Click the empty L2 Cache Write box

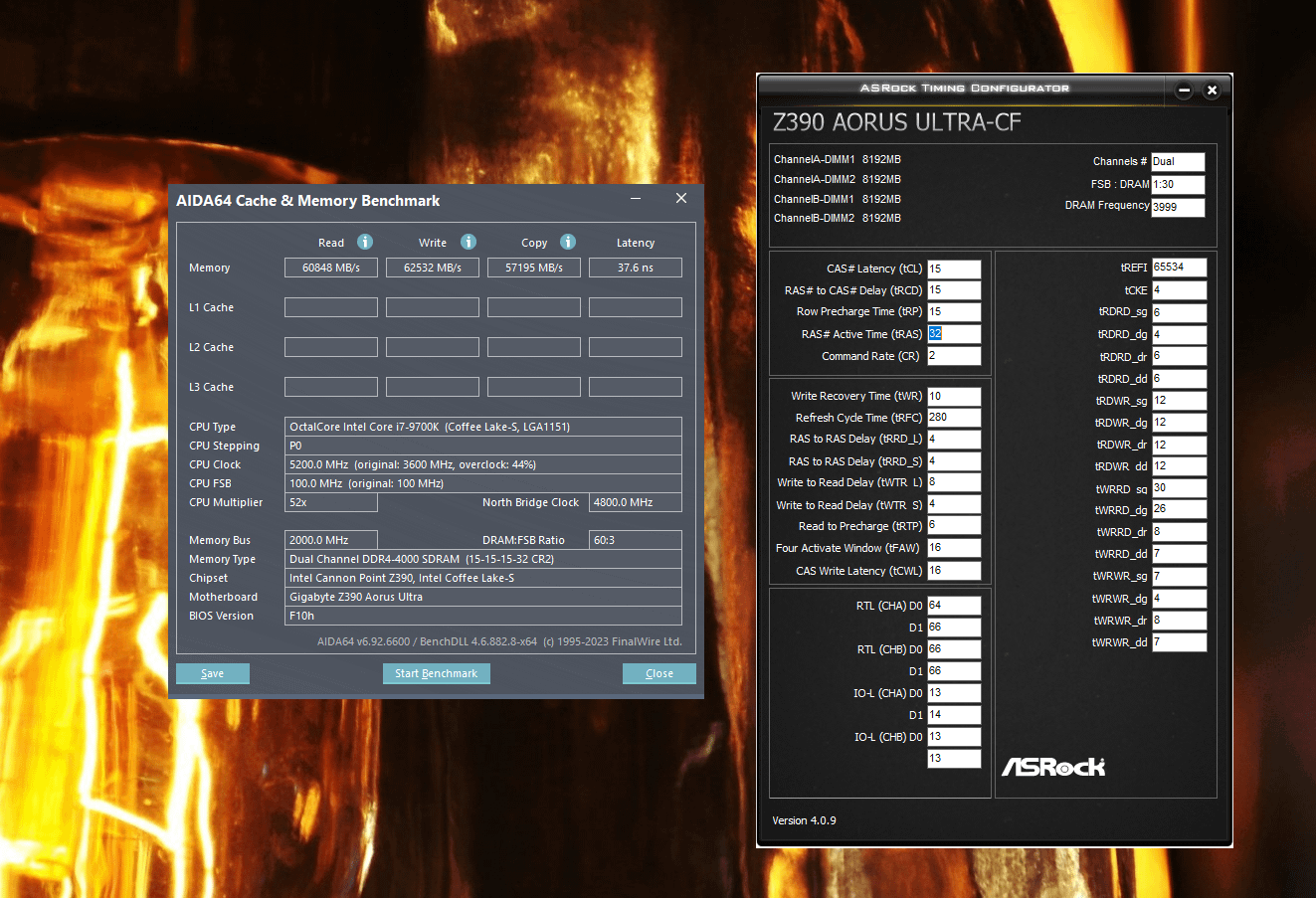tap(433, 347)
